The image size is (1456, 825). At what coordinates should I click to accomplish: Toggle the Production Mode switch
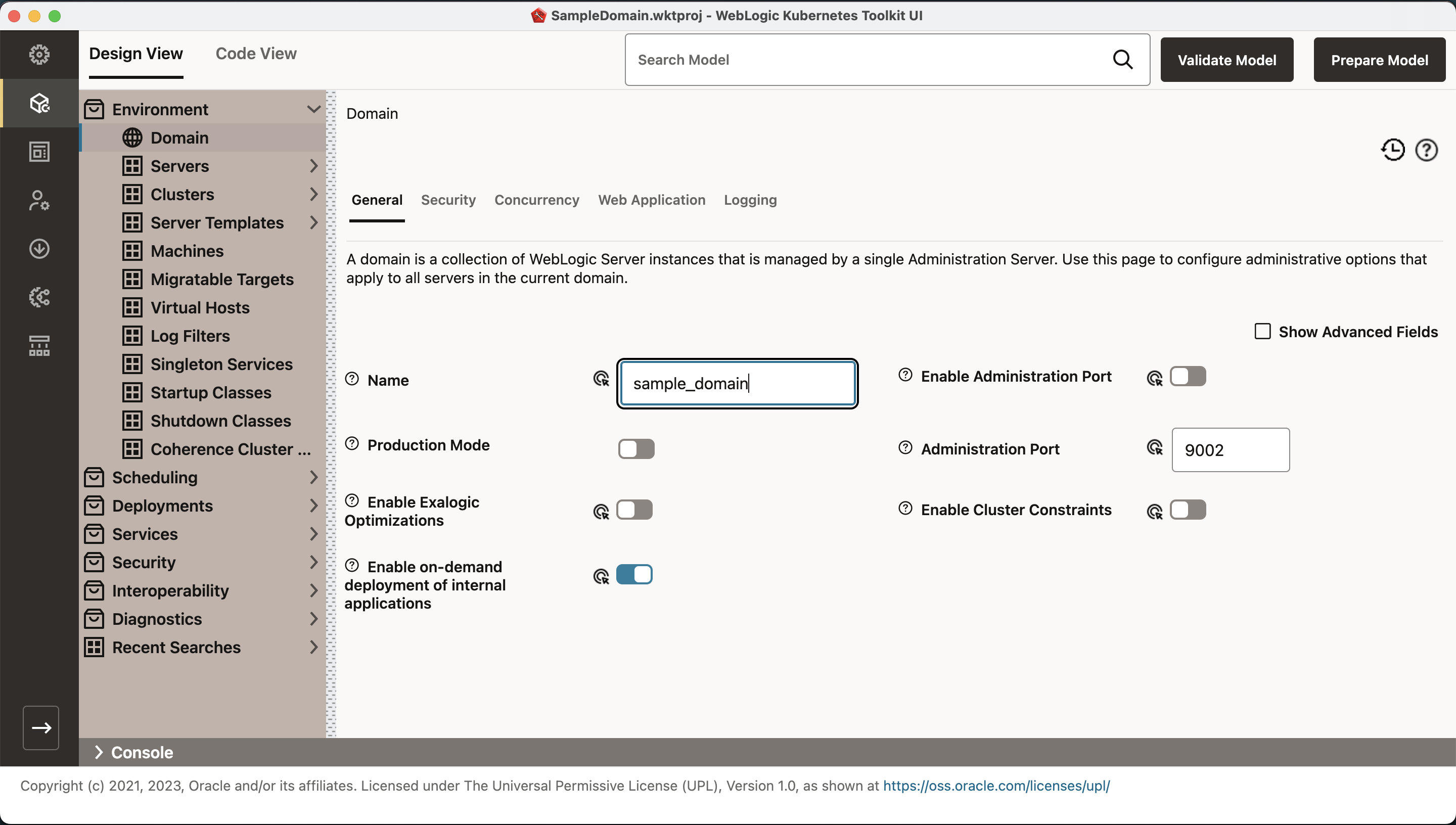click(x=635, y=449)
